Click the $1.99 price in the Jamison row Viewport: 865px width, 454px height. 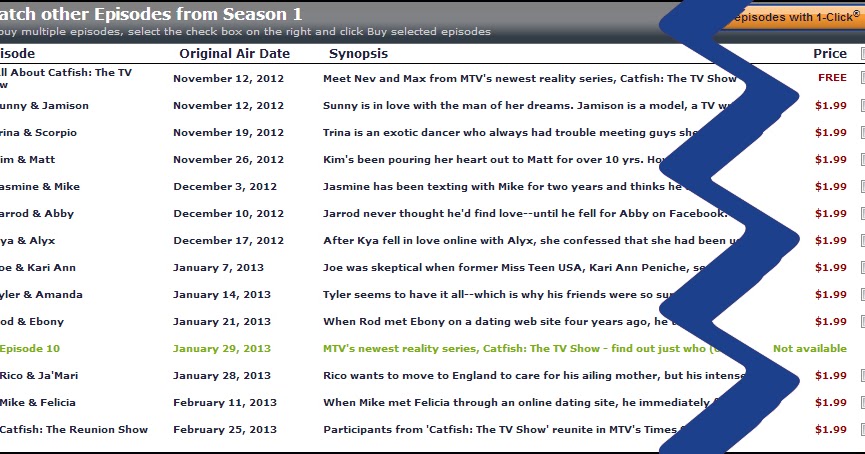tap(831, 105)
